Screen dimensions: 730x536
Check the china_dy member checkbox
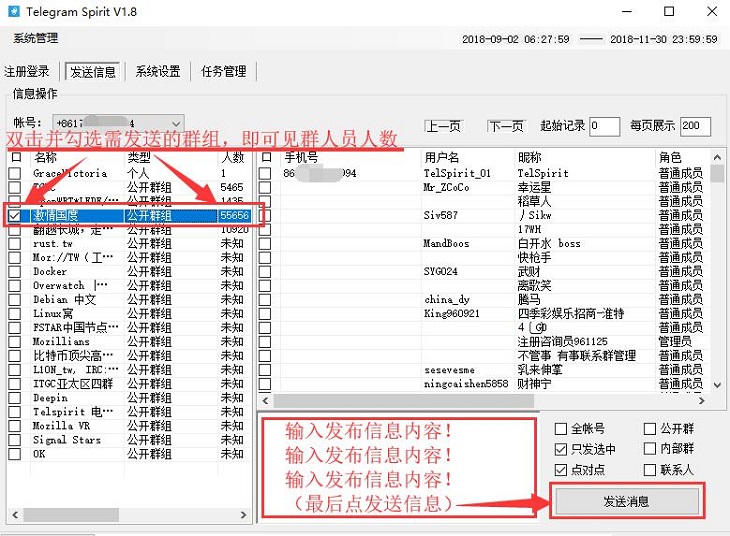point(265,299)
